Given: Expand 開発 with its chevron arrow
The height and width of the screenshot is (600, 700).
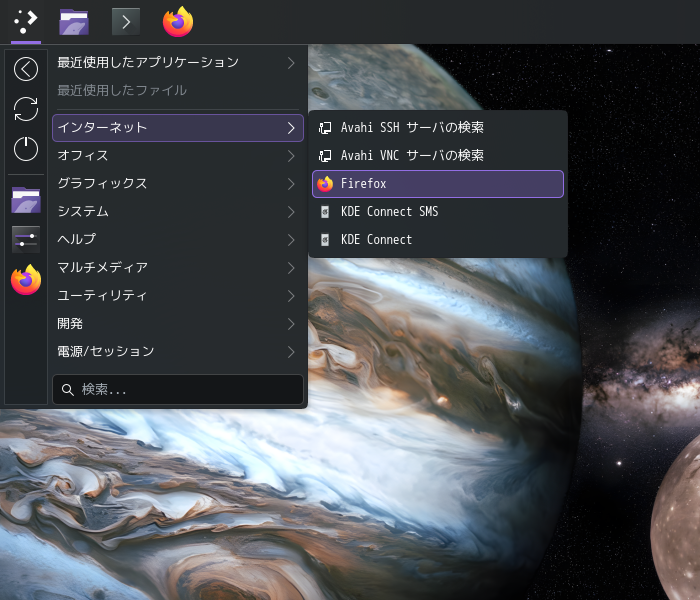Looking at the screenshot, I should coord(291,324).
